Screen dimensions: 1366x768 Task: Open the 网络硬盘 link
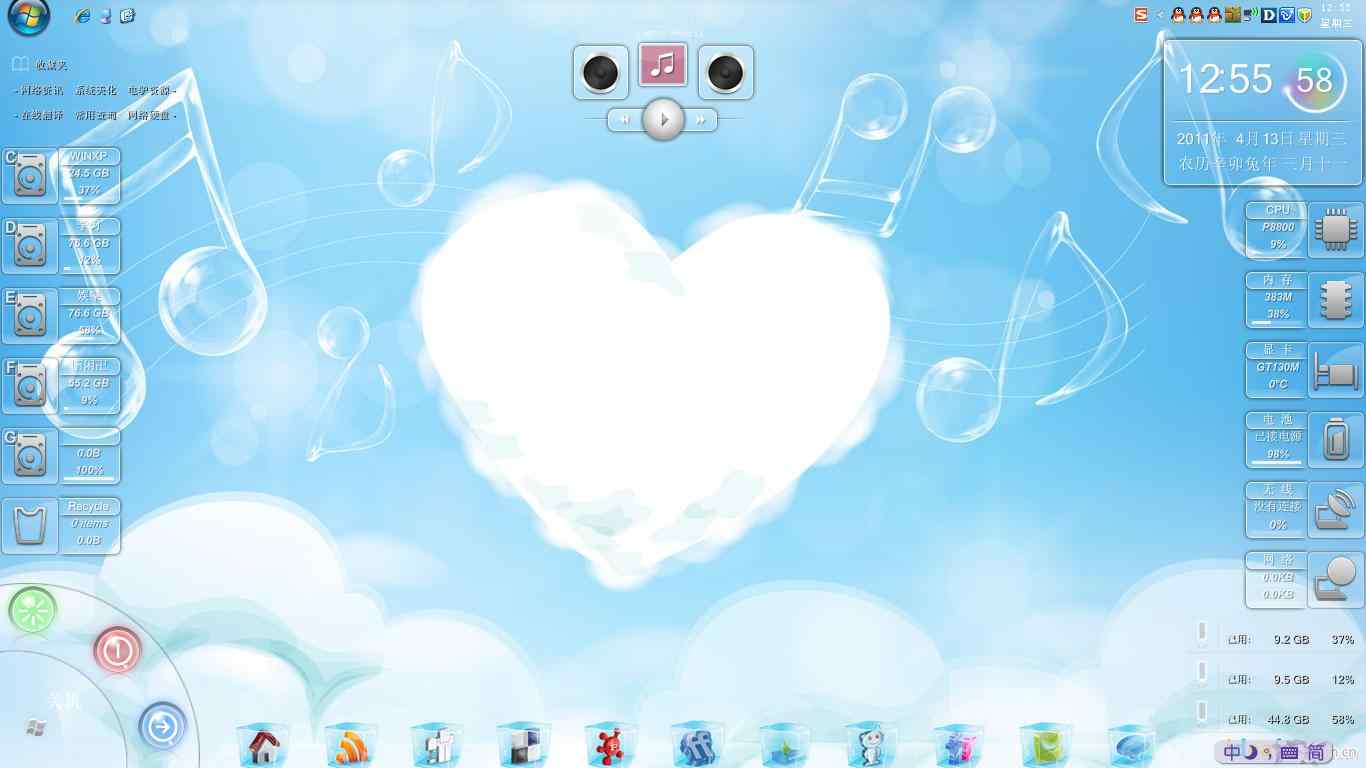pyautogui.click(x=149, y=115)
